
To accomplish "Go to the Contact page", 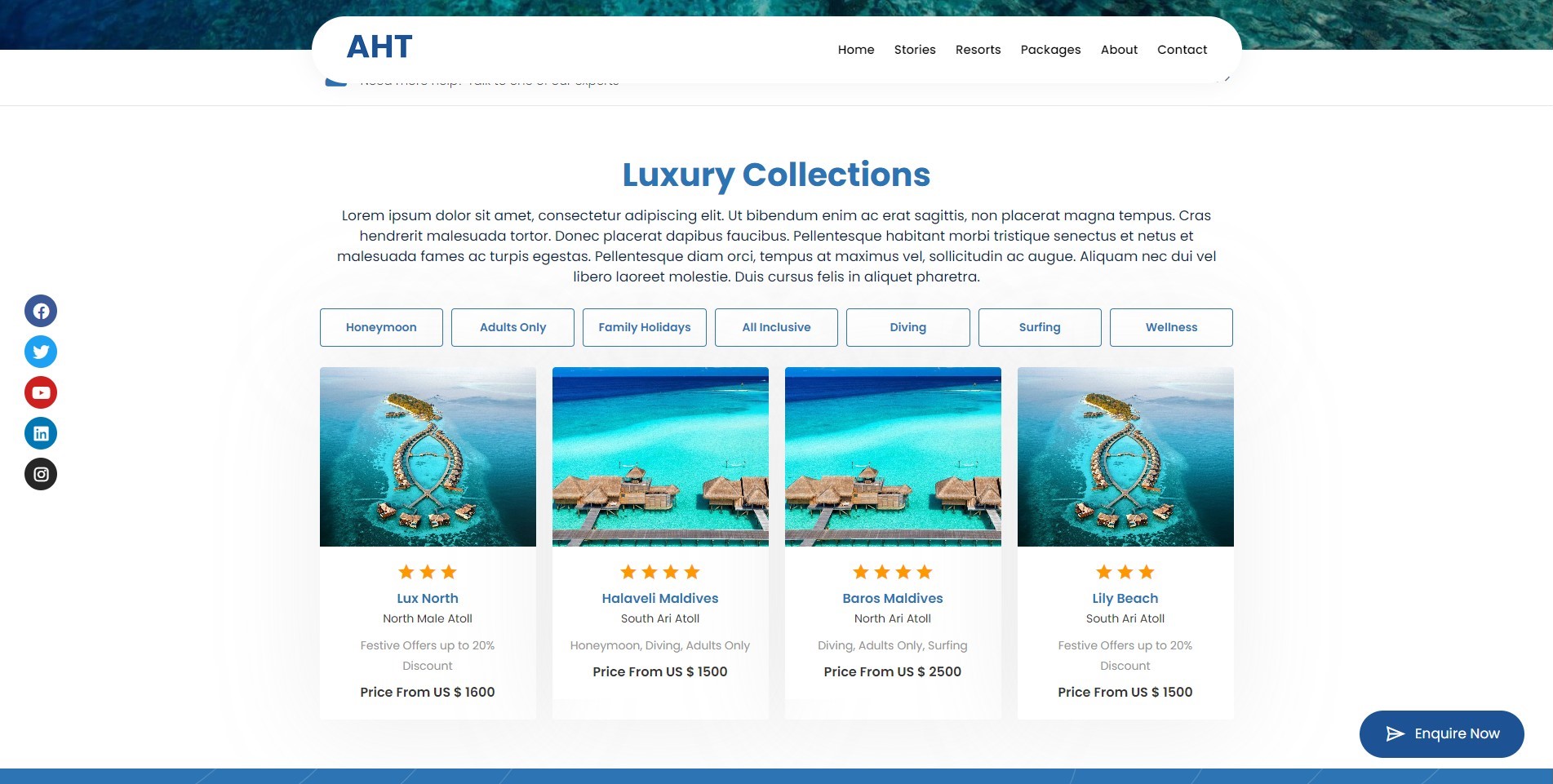I will click(1182, 50).
